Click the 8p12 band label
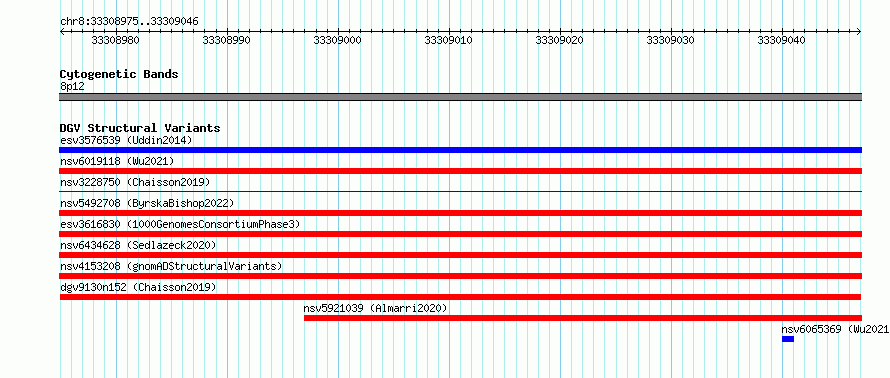Viewport: 890px width, 378px height. pos(72,86)
